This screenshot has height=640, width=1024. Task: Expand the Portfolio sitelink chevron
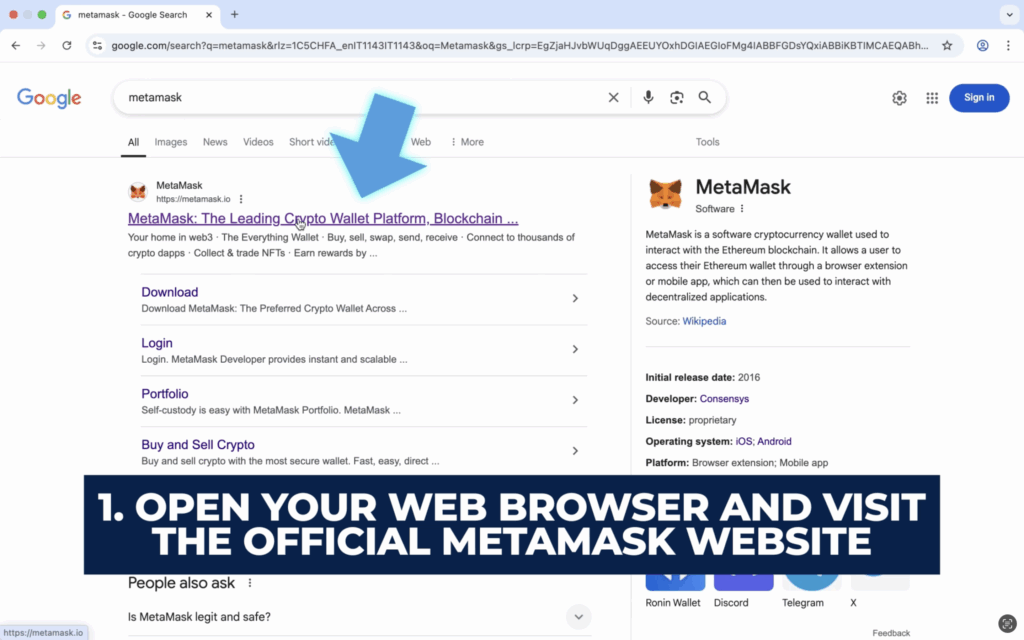pyautogui.click(x=575, y=400)
